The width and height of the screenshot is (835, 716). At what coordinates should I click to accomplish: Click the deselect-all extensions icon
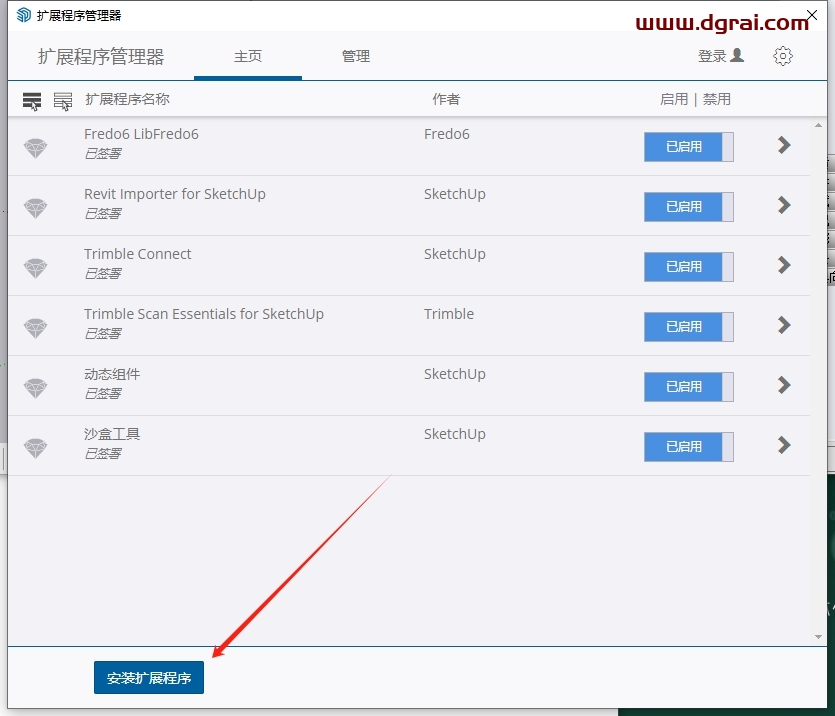63,101
